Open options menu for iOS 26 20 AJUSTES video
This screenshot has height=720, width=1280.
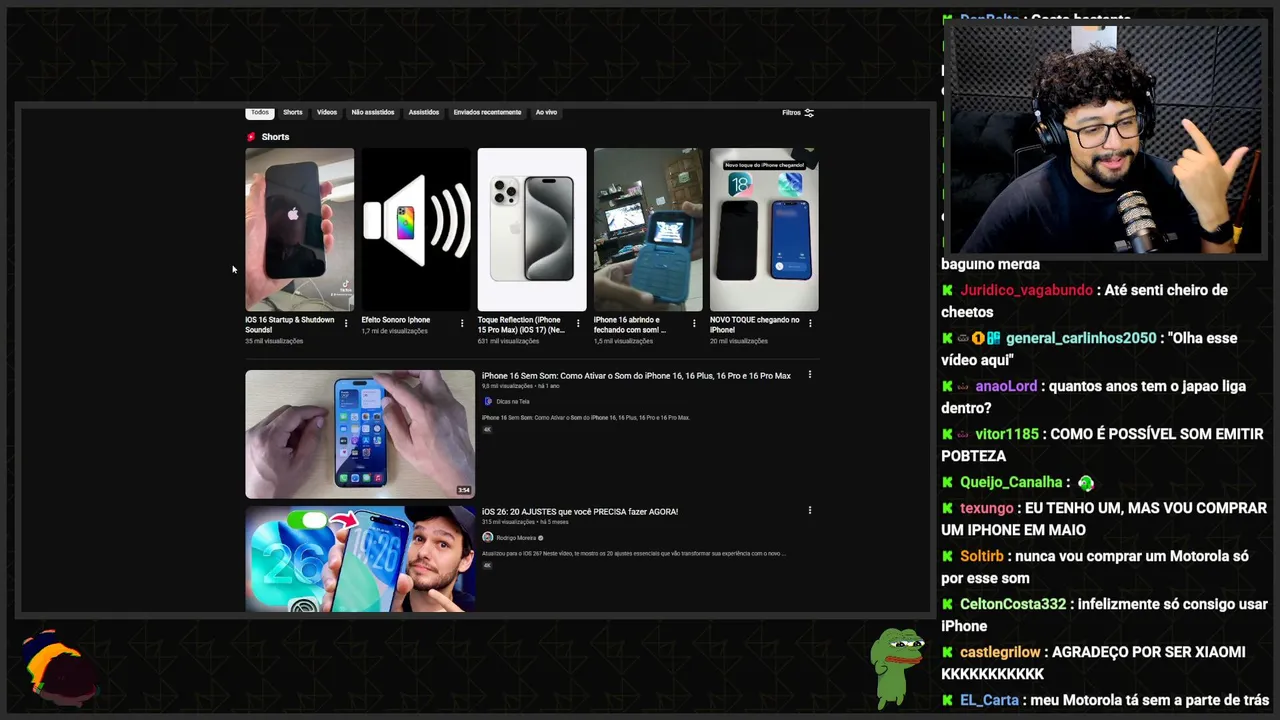point(810,511)
